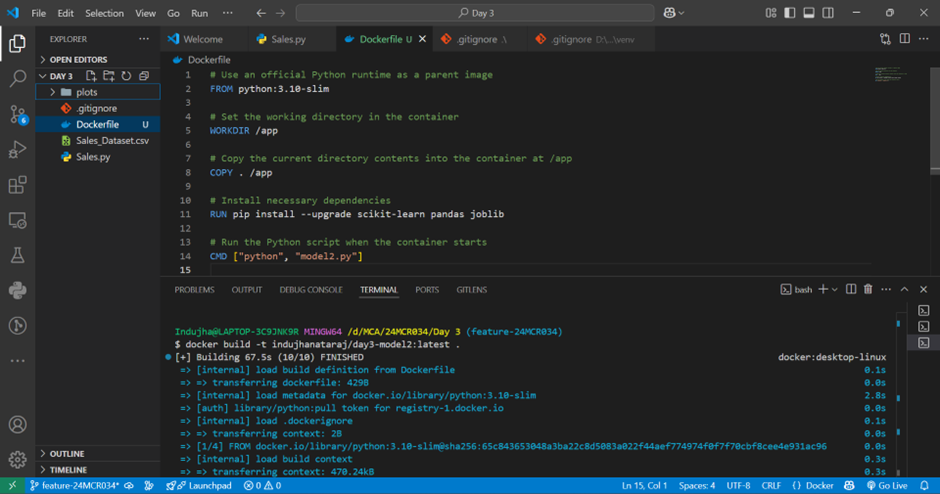Toggle the bottom panel visibility
The height and width of the screenshot is (494, 940).
click(809, 13)
